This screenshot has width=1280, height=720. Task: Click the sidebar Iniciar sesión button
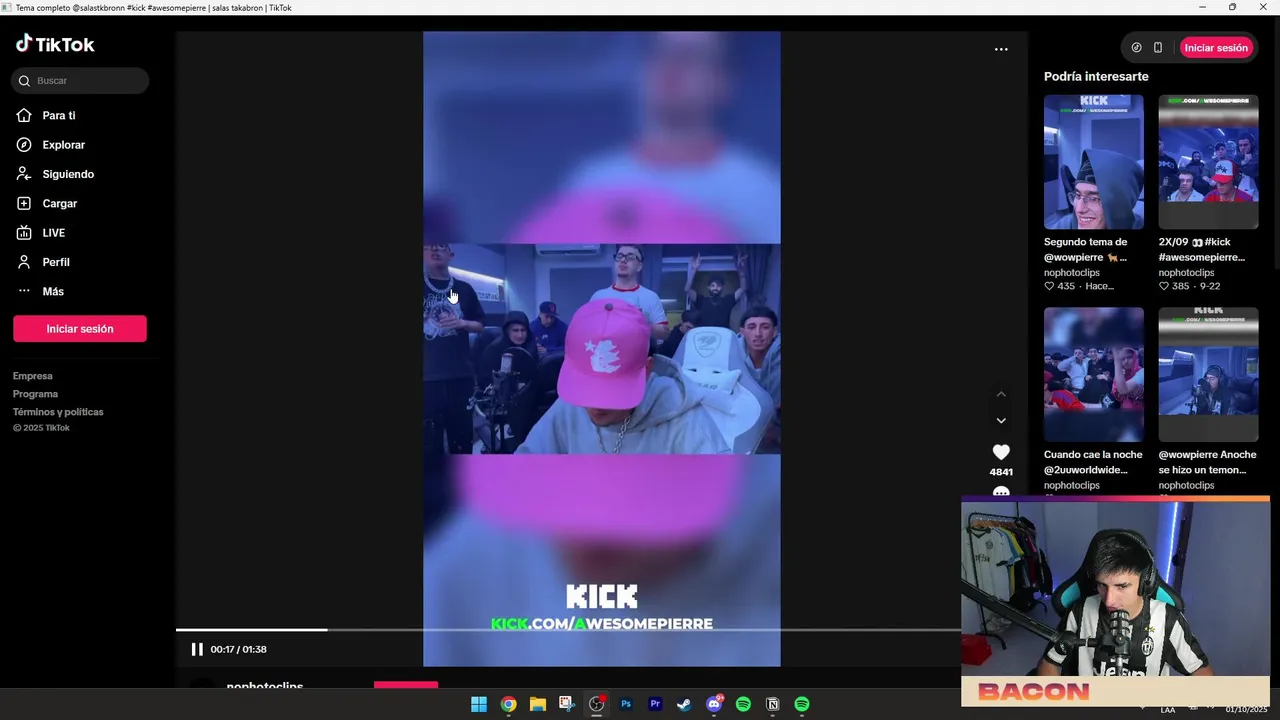80,329
